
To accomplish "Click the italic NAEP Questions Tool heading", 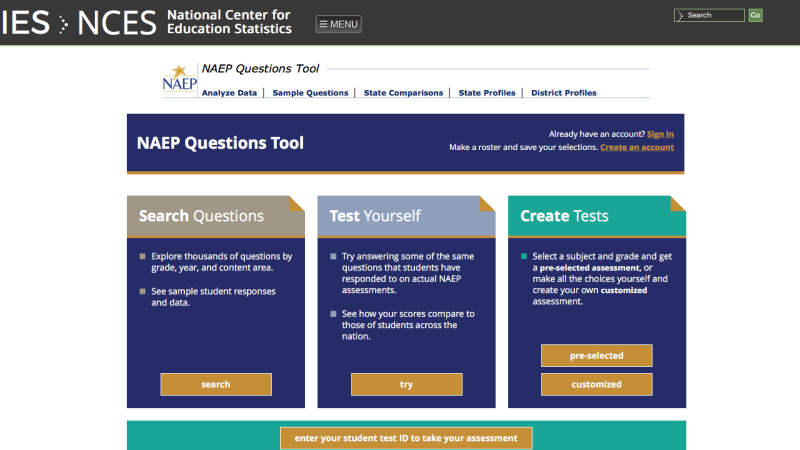I will pos(260,68).
